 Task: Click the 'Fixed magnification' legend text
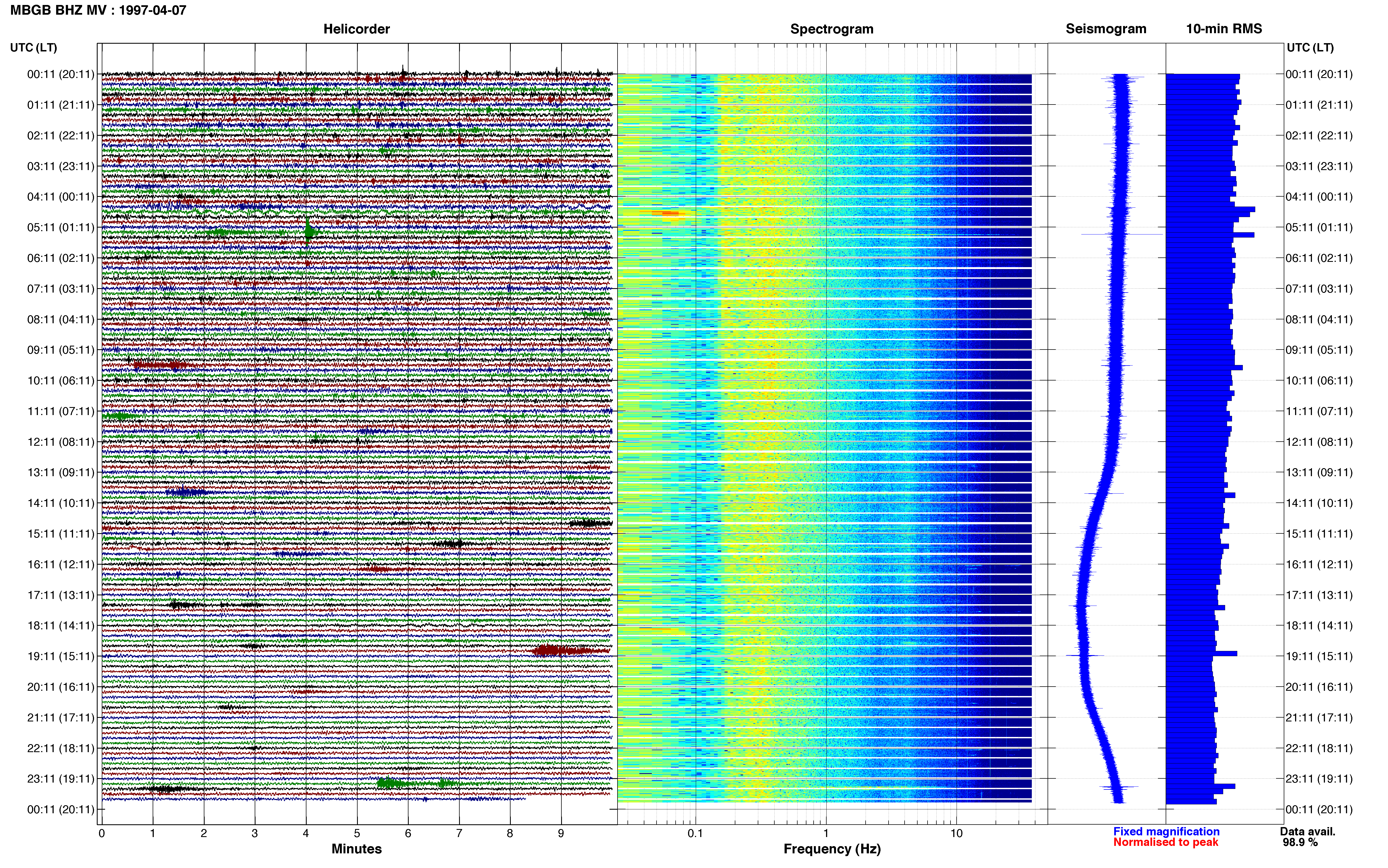click(1166, 831)
